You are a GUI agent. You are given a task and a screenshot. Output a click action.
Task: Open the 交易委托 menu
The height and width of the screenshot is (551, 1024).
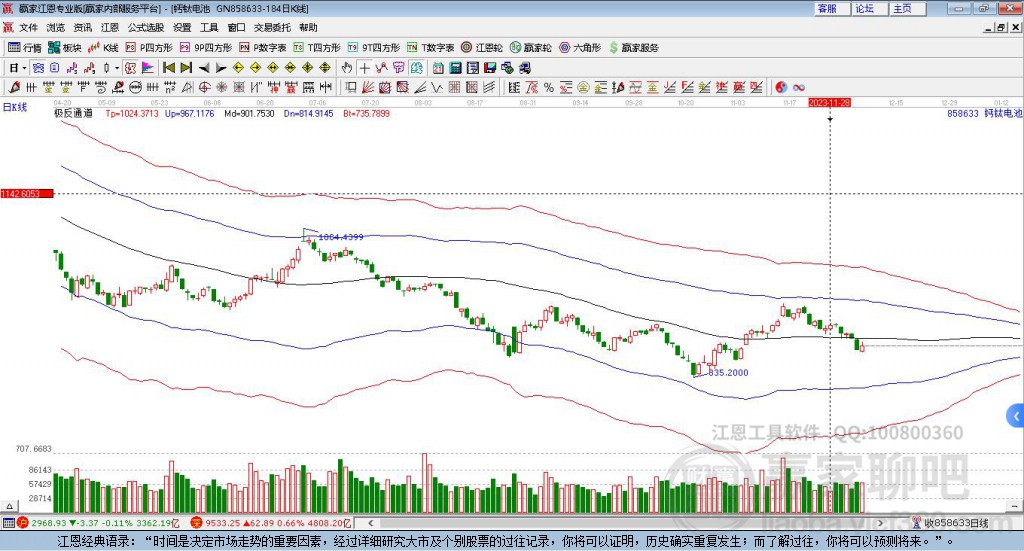[x=272, y=27]
